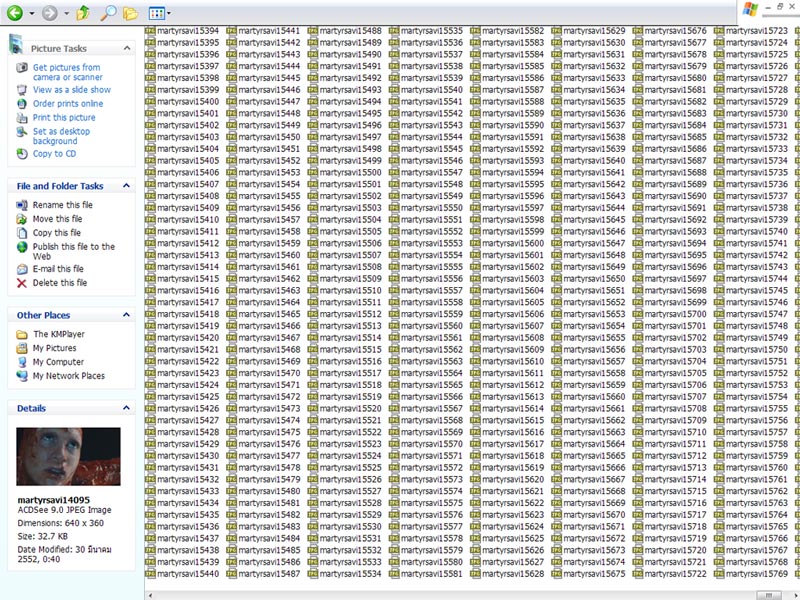The image size is (800, 600).
Task: Select file martyrsavi15500
Action: click(x=345, y=172)
